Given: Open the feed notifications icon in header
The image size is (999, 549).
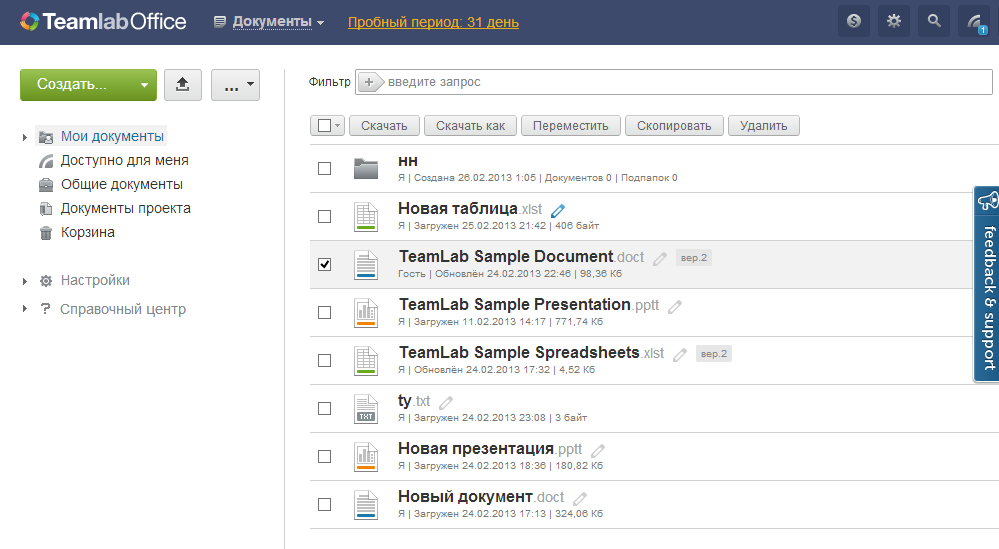Looking at the screenshot, I should point(974,21).
